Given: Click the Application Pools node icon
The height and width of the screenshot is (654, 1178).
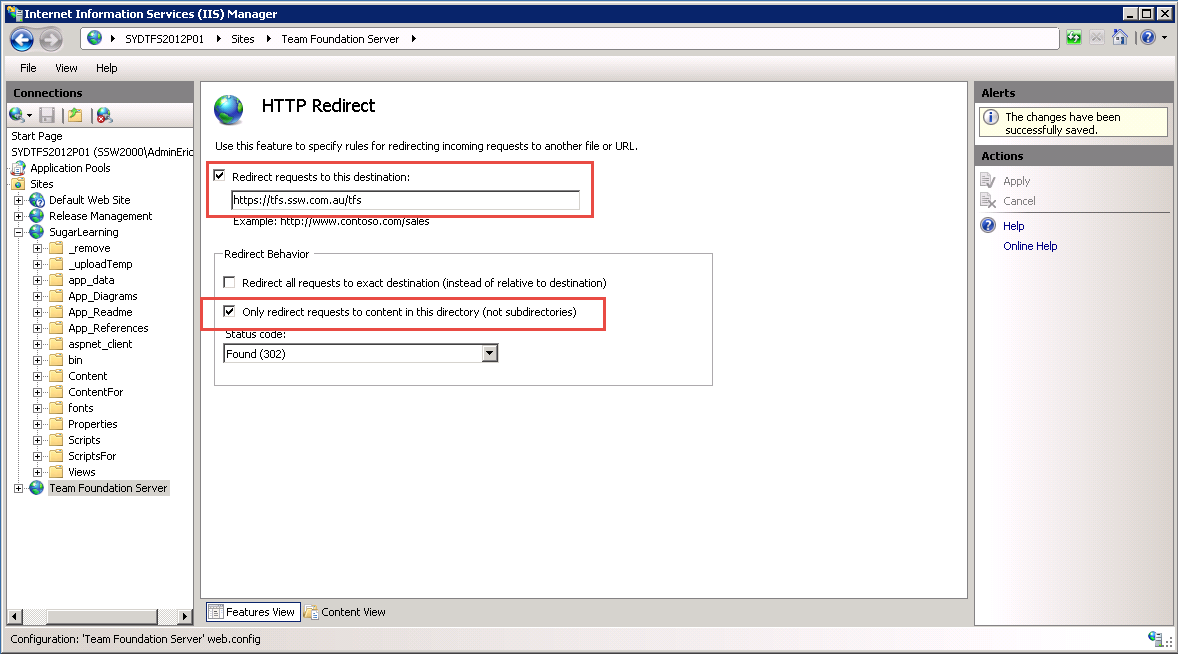Looking at the screenshot, I should 19,168.
